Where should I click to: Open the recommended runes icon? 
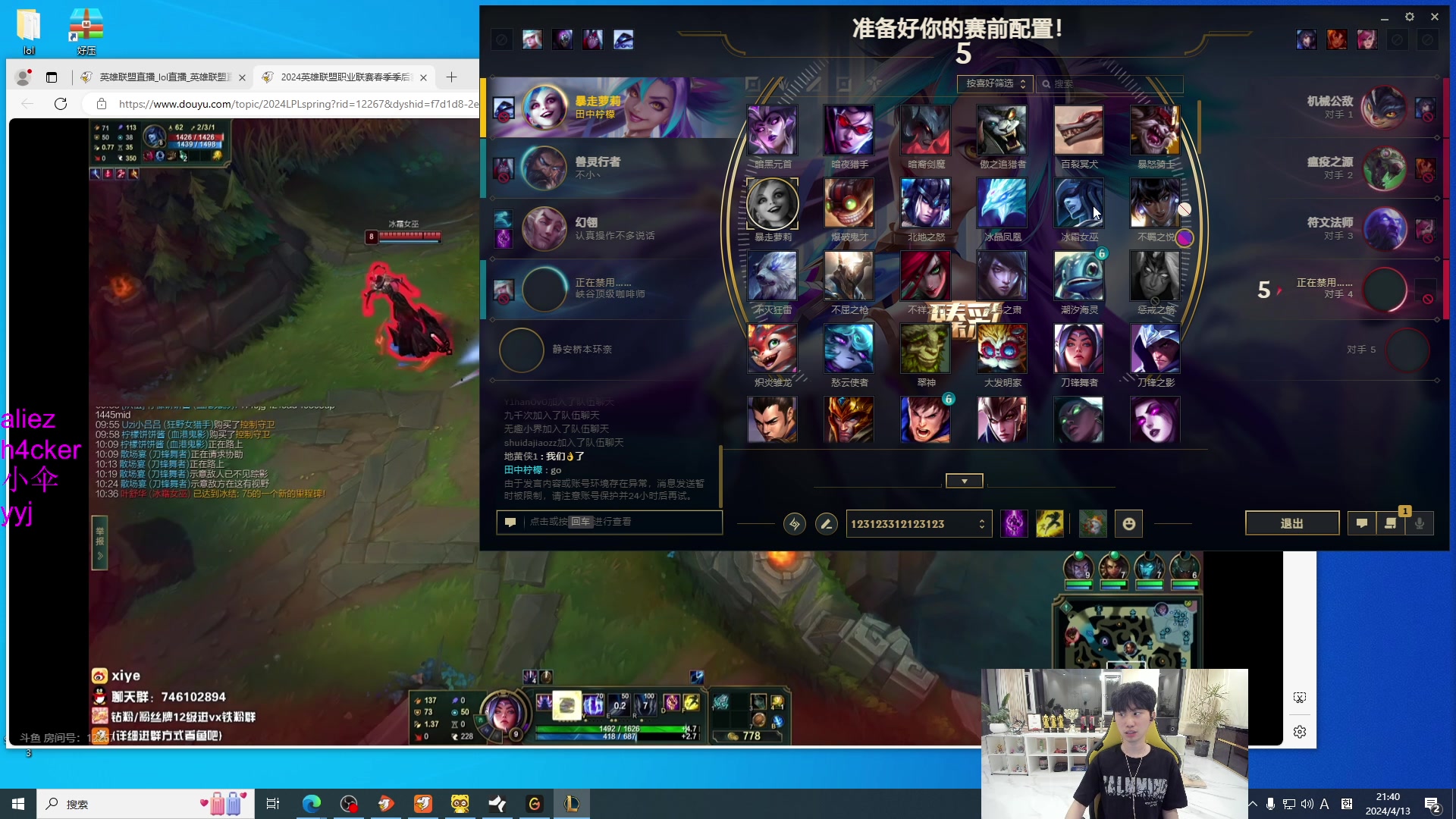(x=794, y=523)
